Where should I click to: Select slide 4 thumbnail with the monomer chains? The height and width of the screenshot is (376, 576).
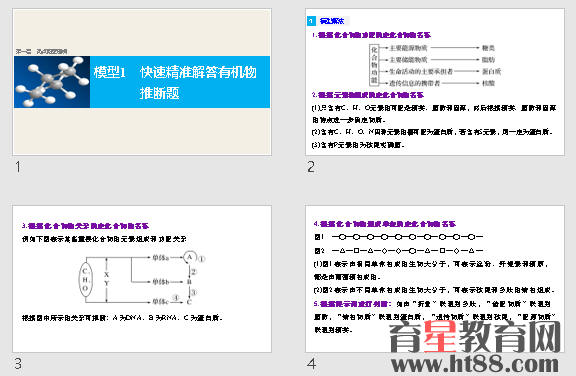435,279
